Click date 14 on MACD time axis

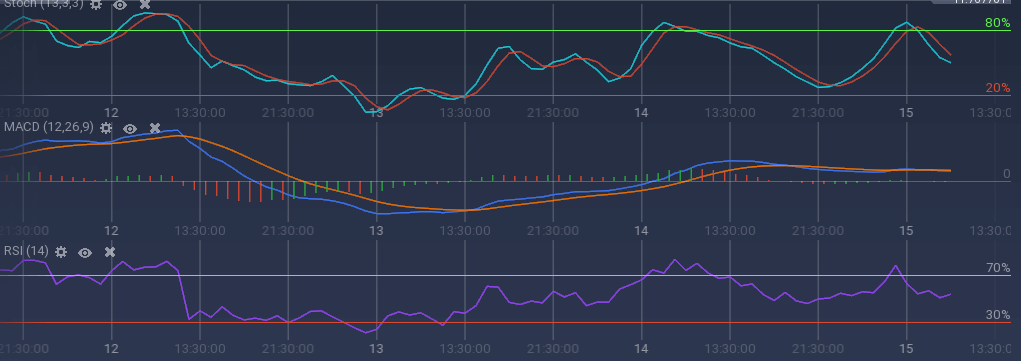(641, 231)
